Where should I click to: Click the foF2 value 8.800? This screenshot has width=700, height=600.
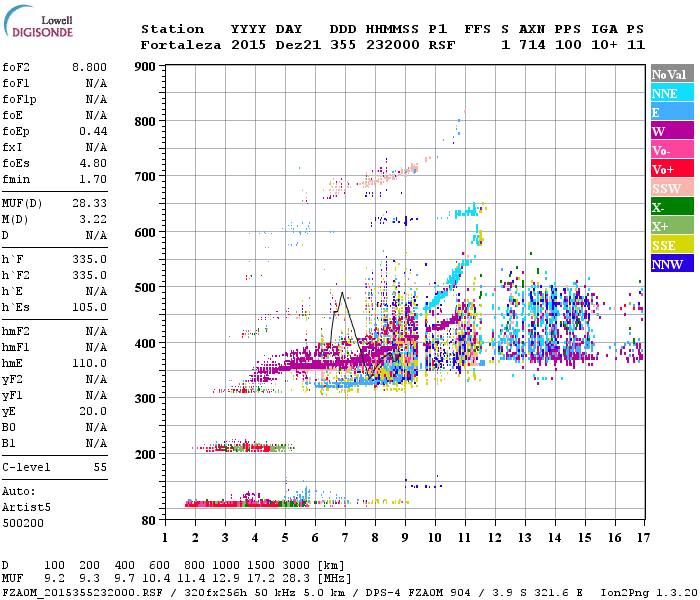[x=89, y=67]
